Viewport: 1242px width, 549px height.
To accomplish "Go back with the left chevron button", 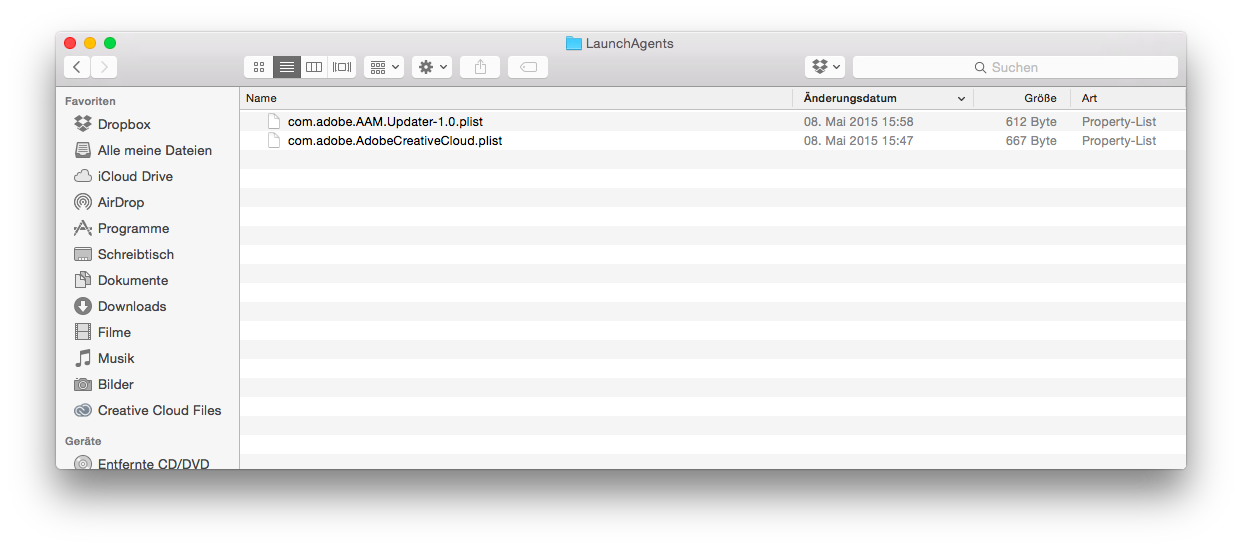I will [77, 67].
